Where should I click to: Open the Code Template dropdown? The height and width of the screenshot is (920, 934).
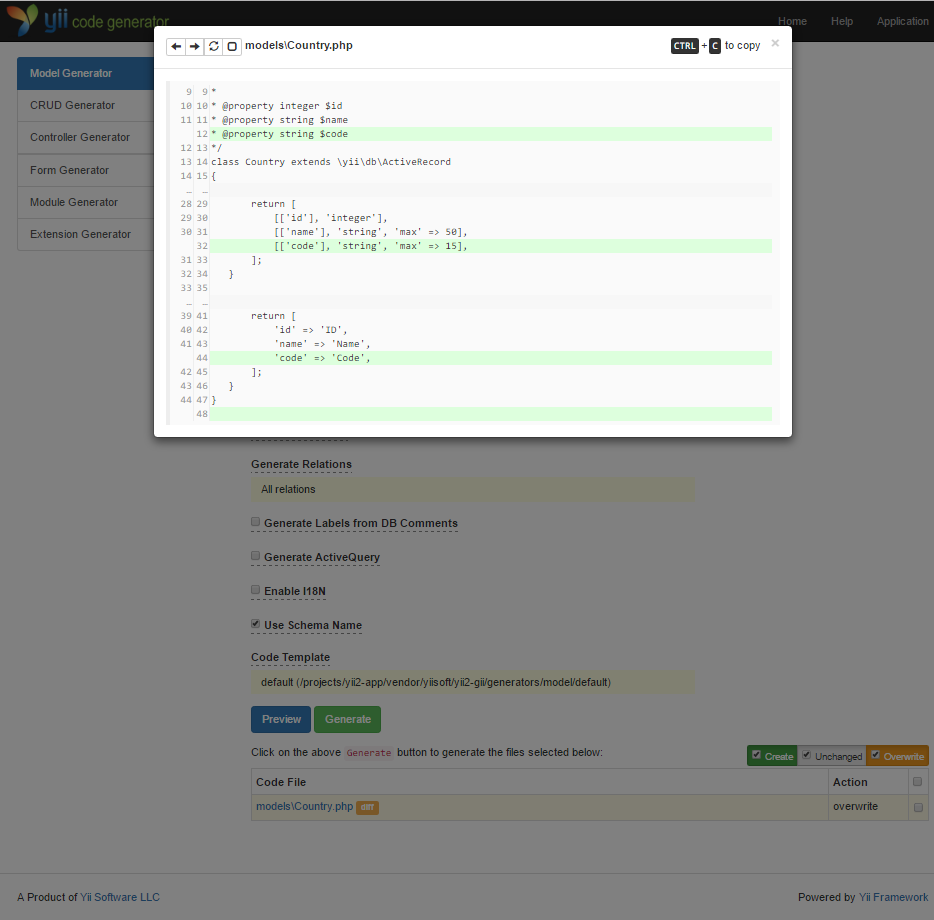[473, 682]
